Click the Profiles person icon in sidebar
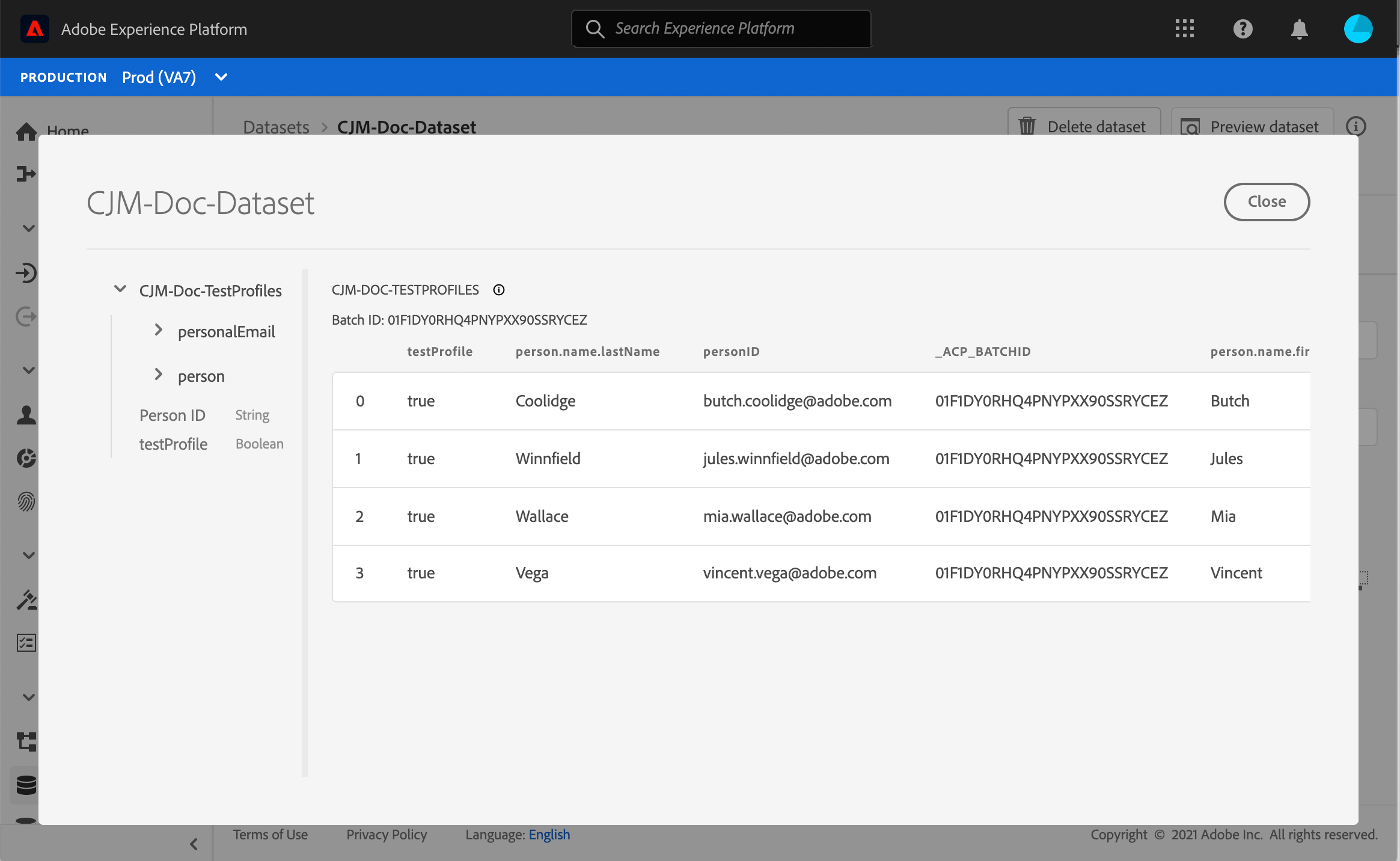 pyautogui.click(x=26, y=415)
